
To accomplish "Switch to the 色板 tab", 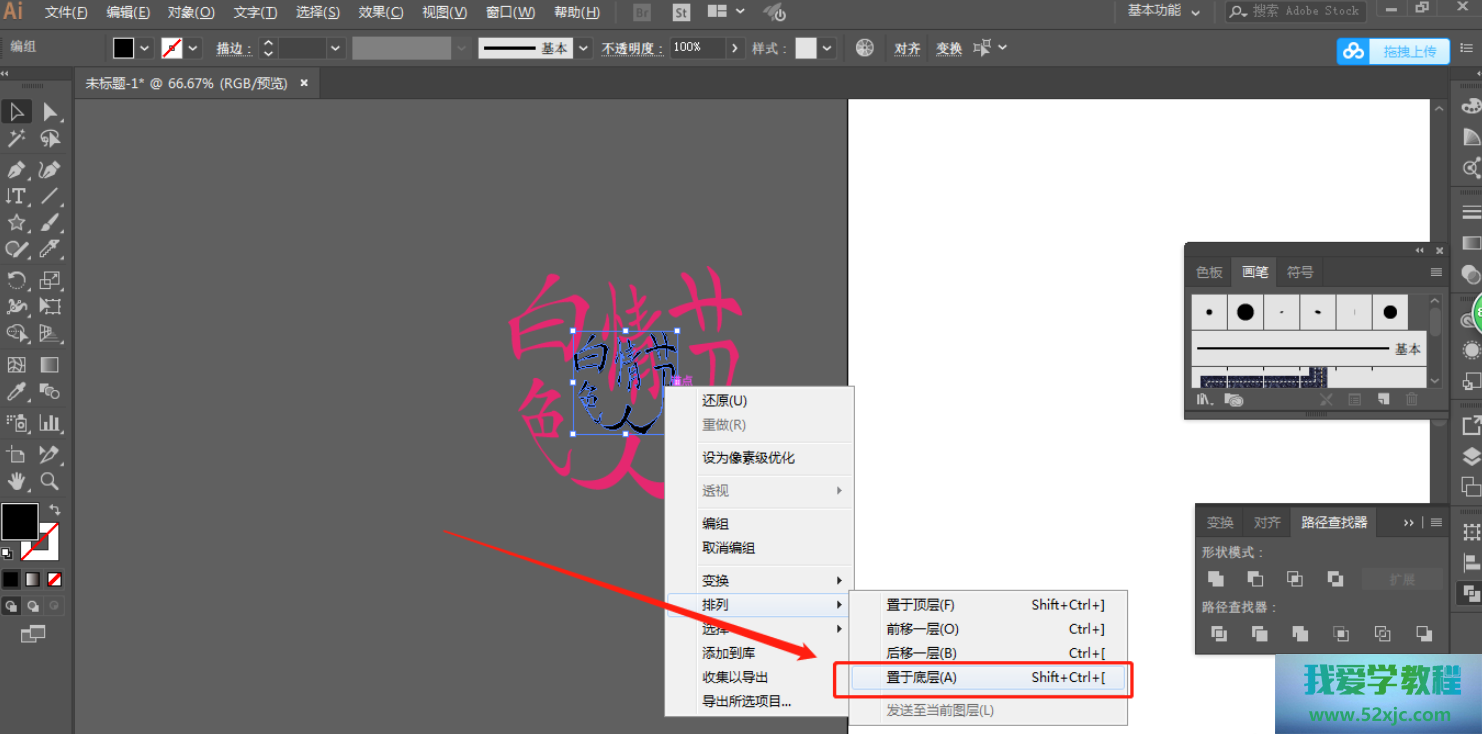I will (x=1209, y=272).
